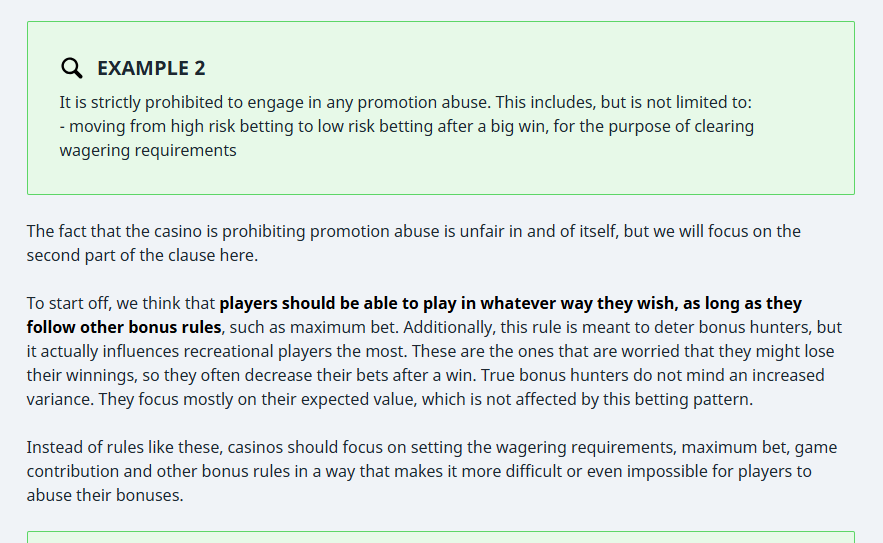
Task: Click the text 'abuse their bonuses'
Action: [104, 495]
